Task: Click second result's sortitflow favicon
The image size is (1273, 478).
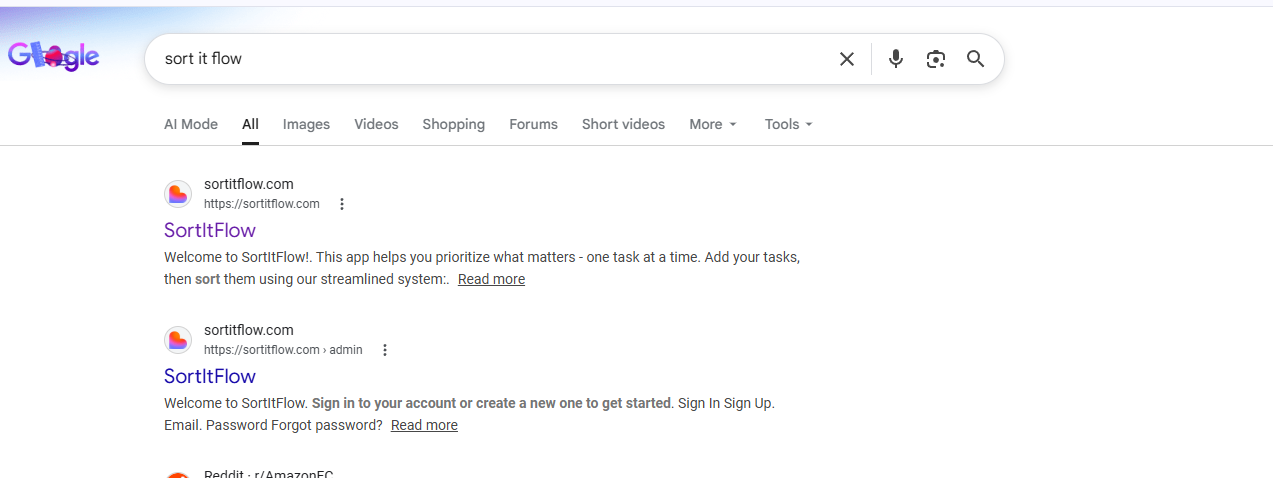Action: tap(178, 340)
